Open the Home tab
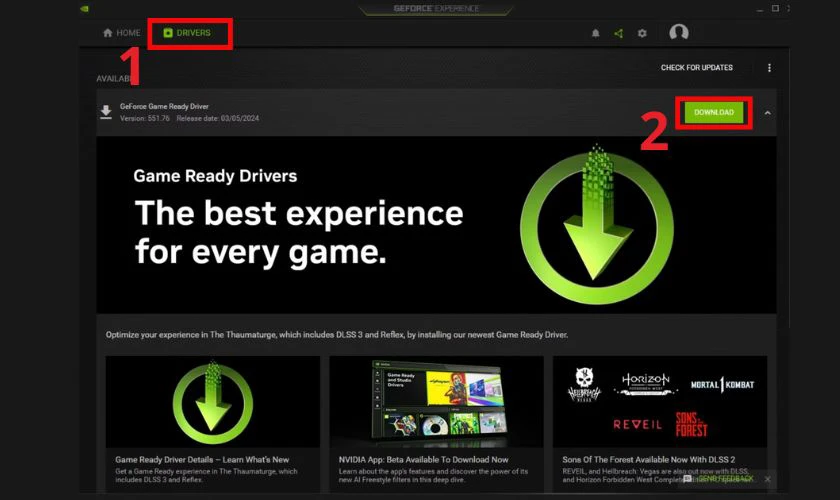Viewport: 840px width, 500px height. (122, 33)
